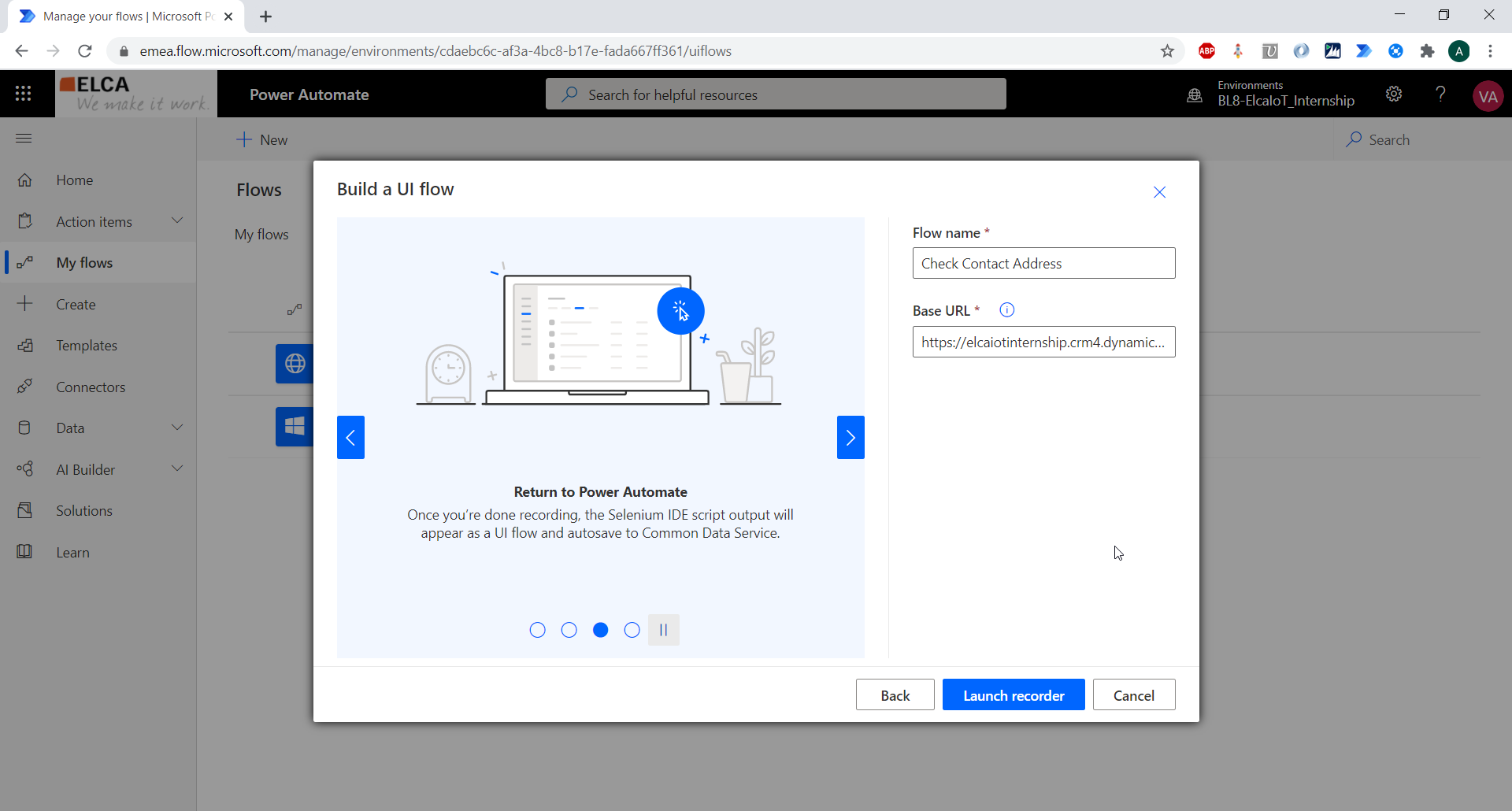The image size is (1512, 811).
Task: Click the globe web flow icon
Action: pyautogui.click(x=295, y=364)
